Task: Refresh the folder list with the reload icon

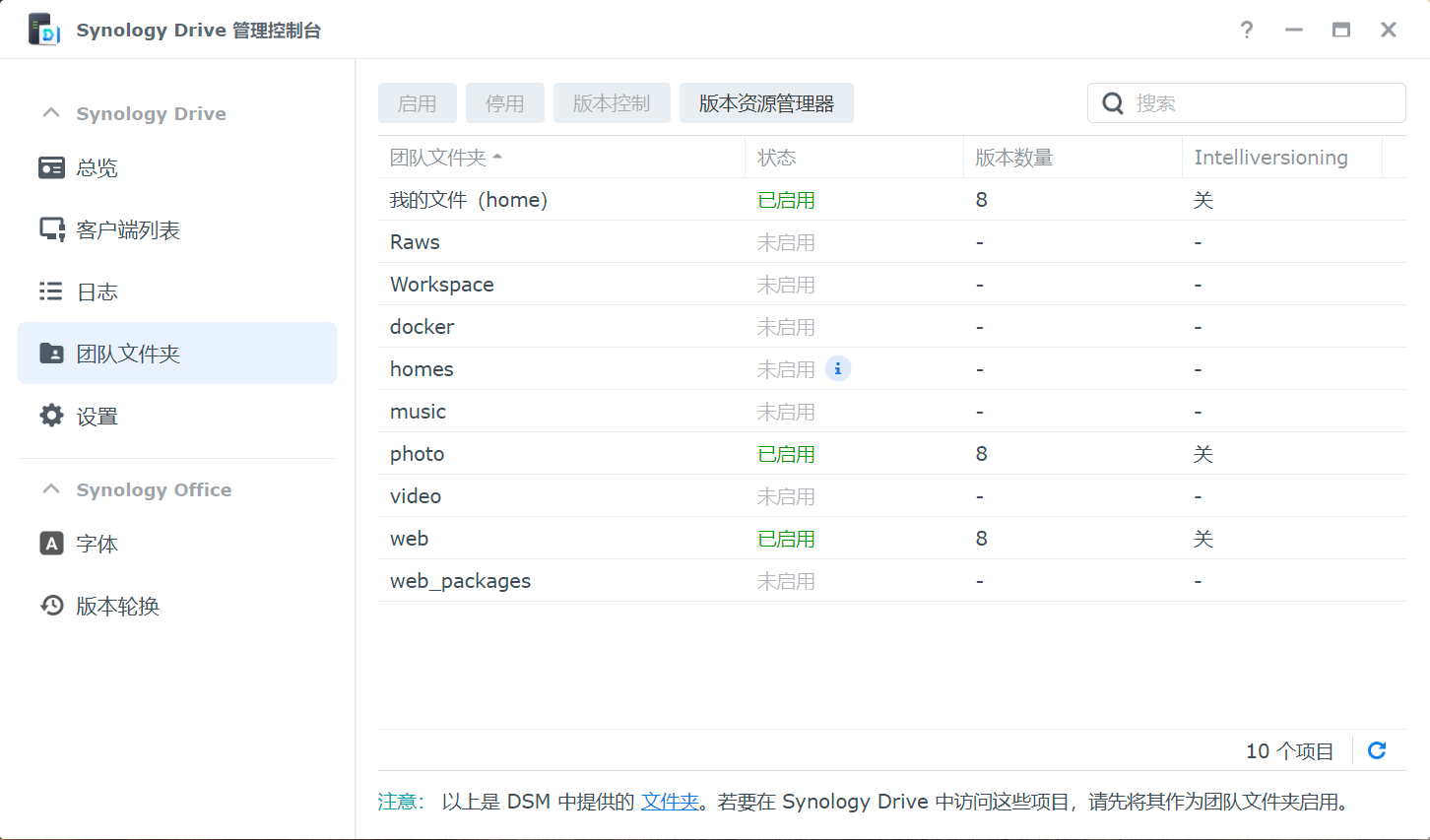Action: (x=1377, y=750)
